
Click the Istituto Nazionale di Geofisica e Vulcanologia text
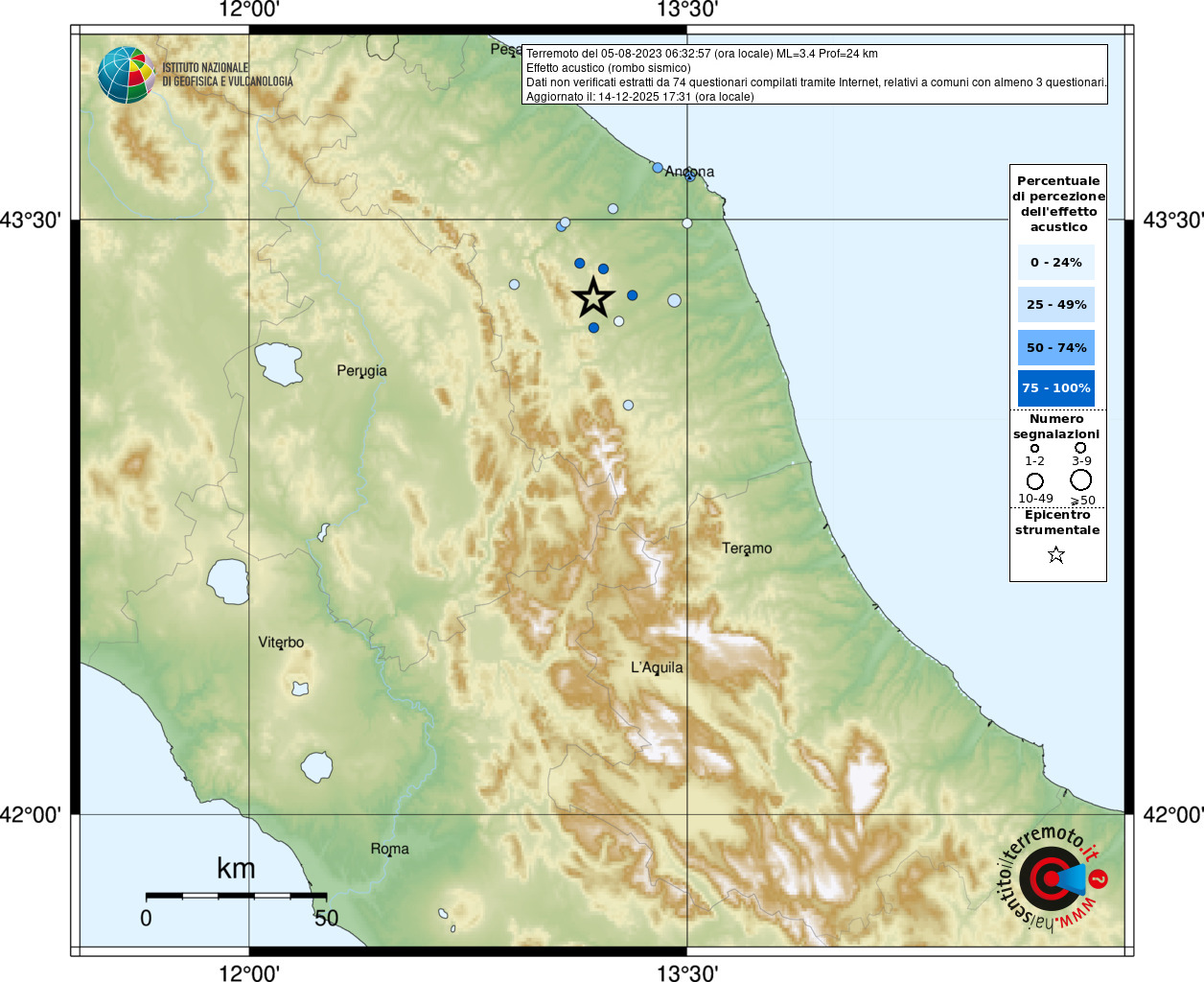227,75
